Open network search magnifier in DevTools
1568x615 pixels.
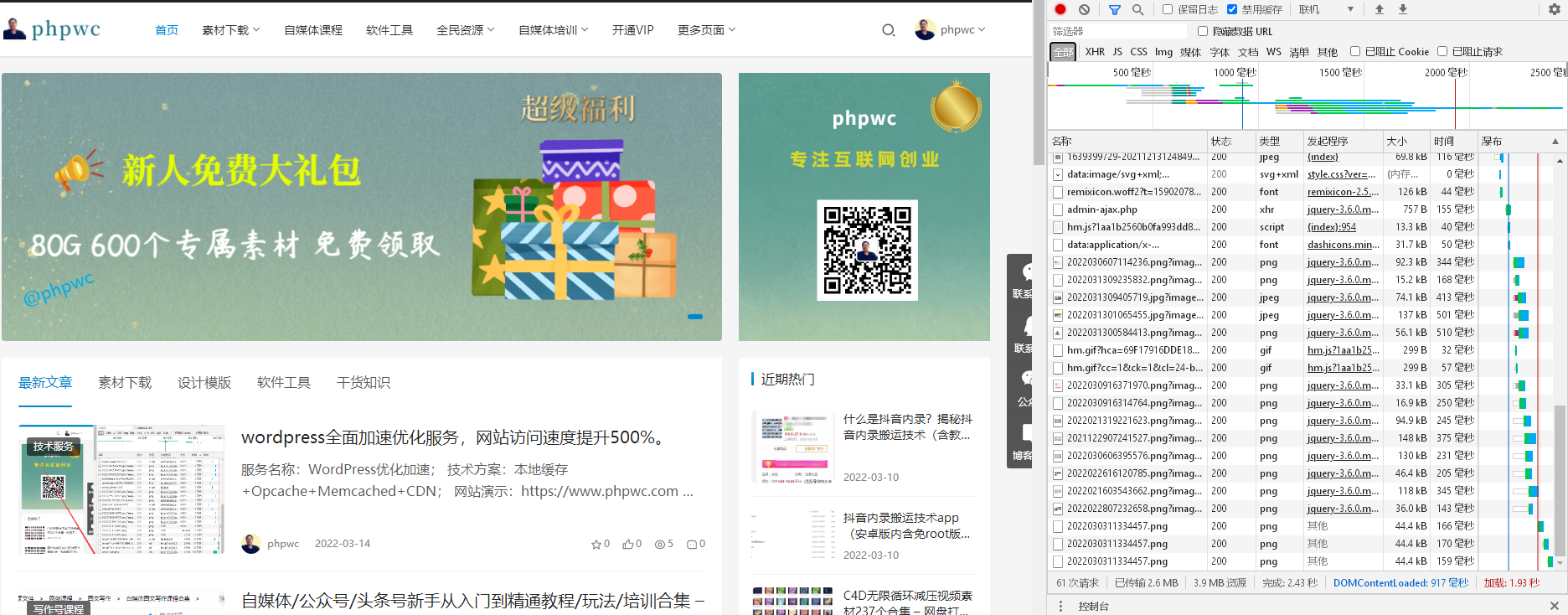[x=1137, y=9]
